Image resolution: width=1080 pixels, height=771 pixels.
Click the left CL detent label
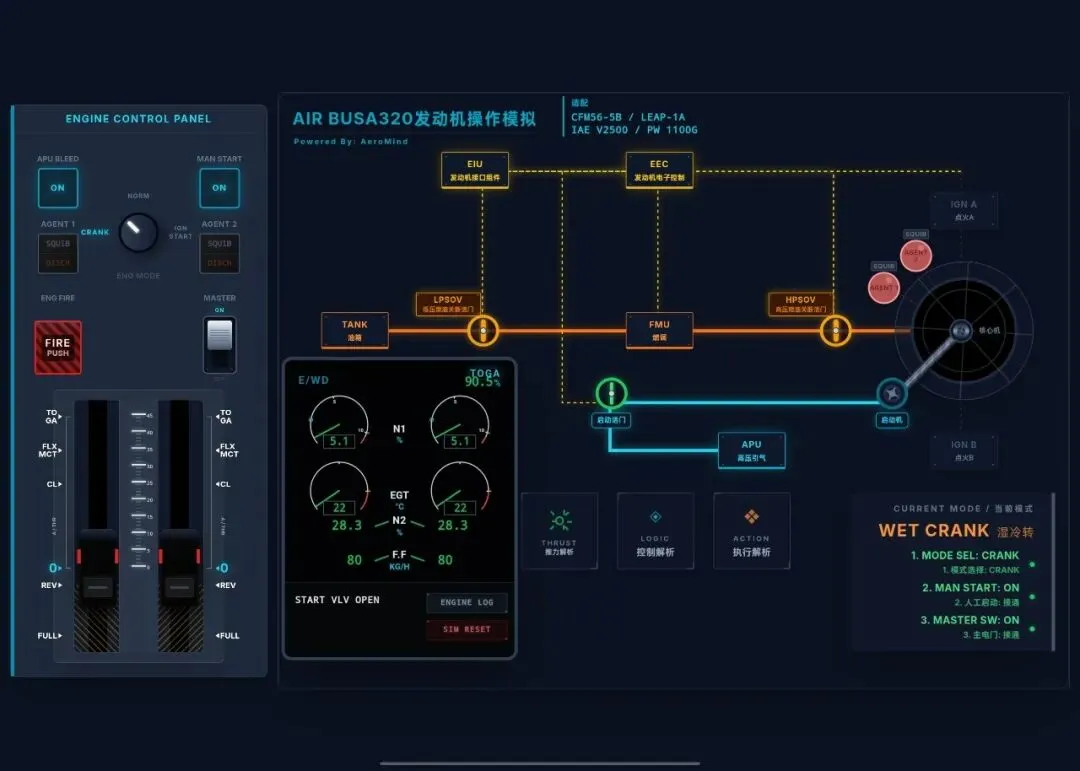[x=54, y=484]
